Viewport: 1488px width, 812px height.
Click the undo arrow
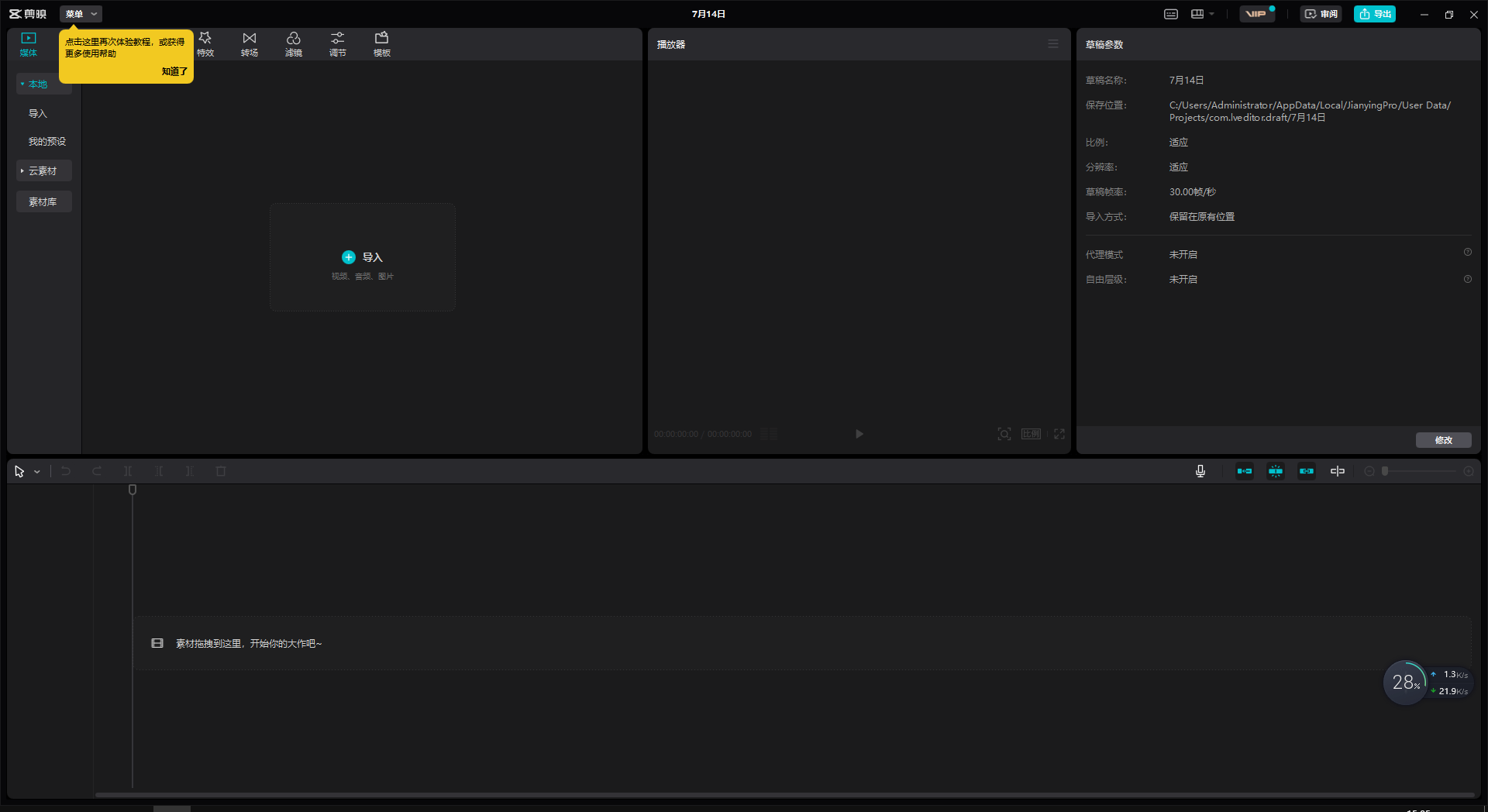click(66, 471)
